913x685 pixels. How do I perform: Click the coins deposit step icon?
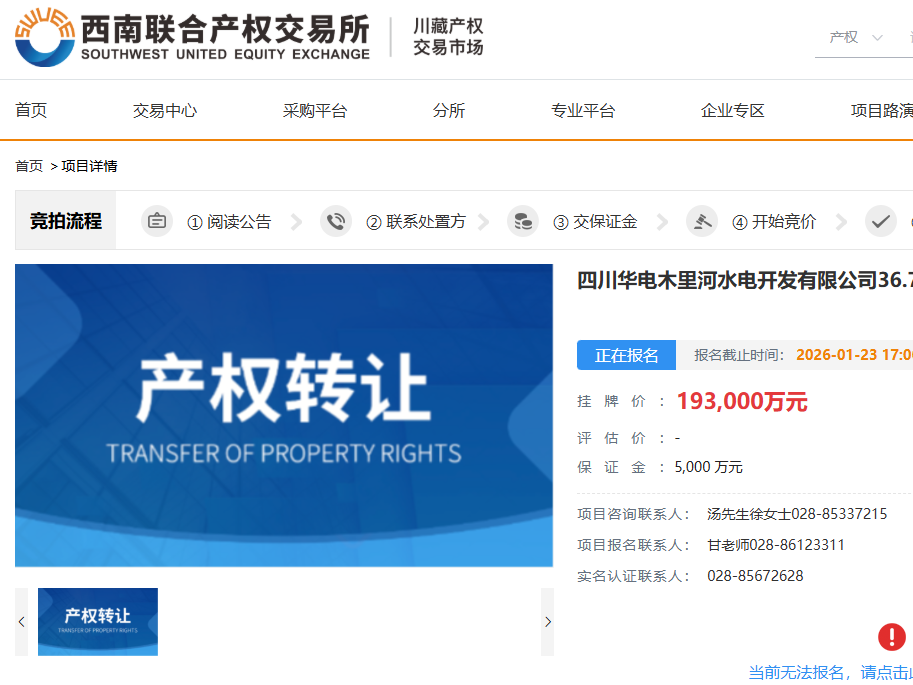pos(522,221)
